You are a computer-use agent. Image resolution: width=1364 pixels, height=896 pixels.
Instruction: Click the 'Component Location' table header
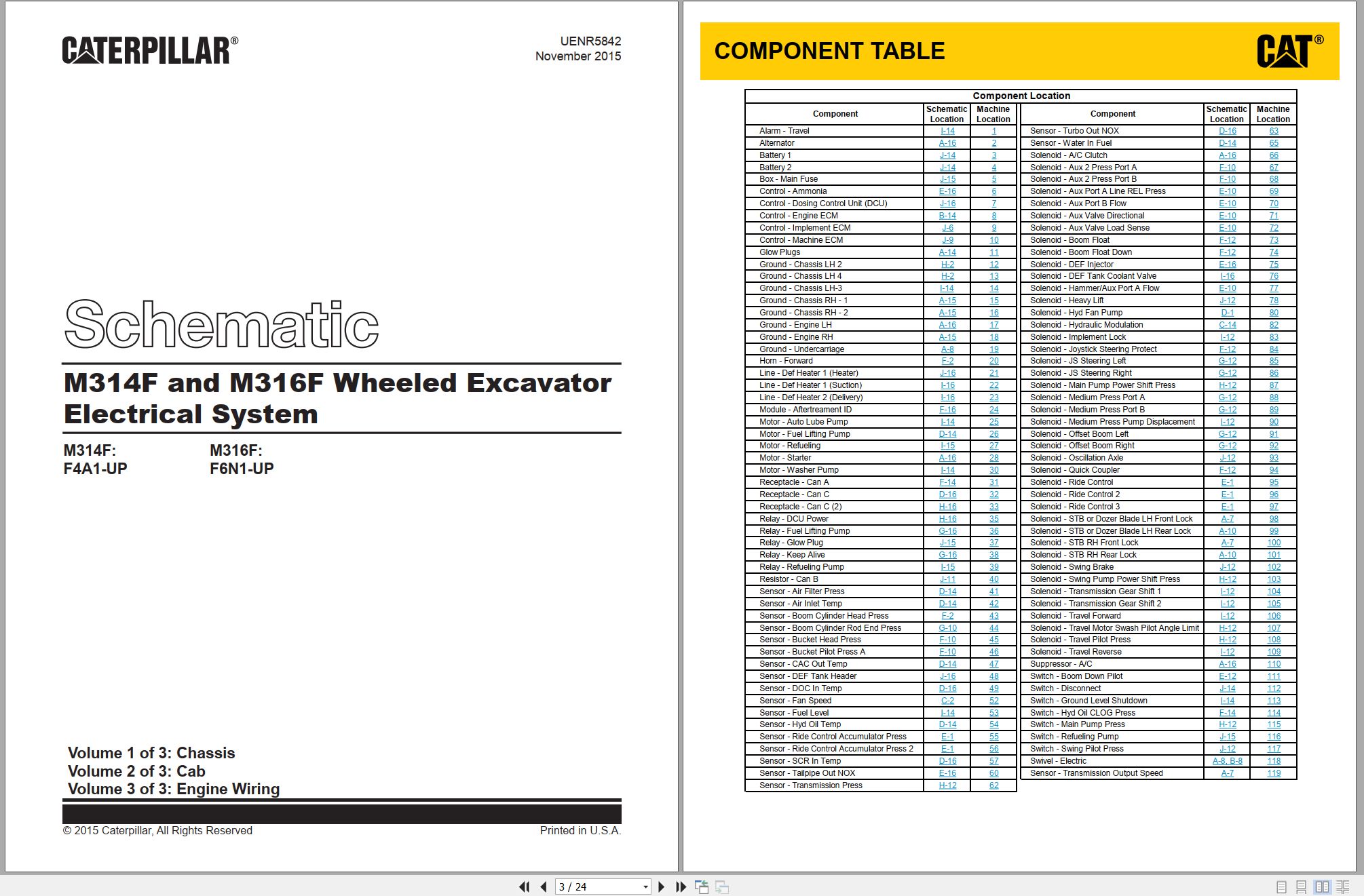point(1021,96)
